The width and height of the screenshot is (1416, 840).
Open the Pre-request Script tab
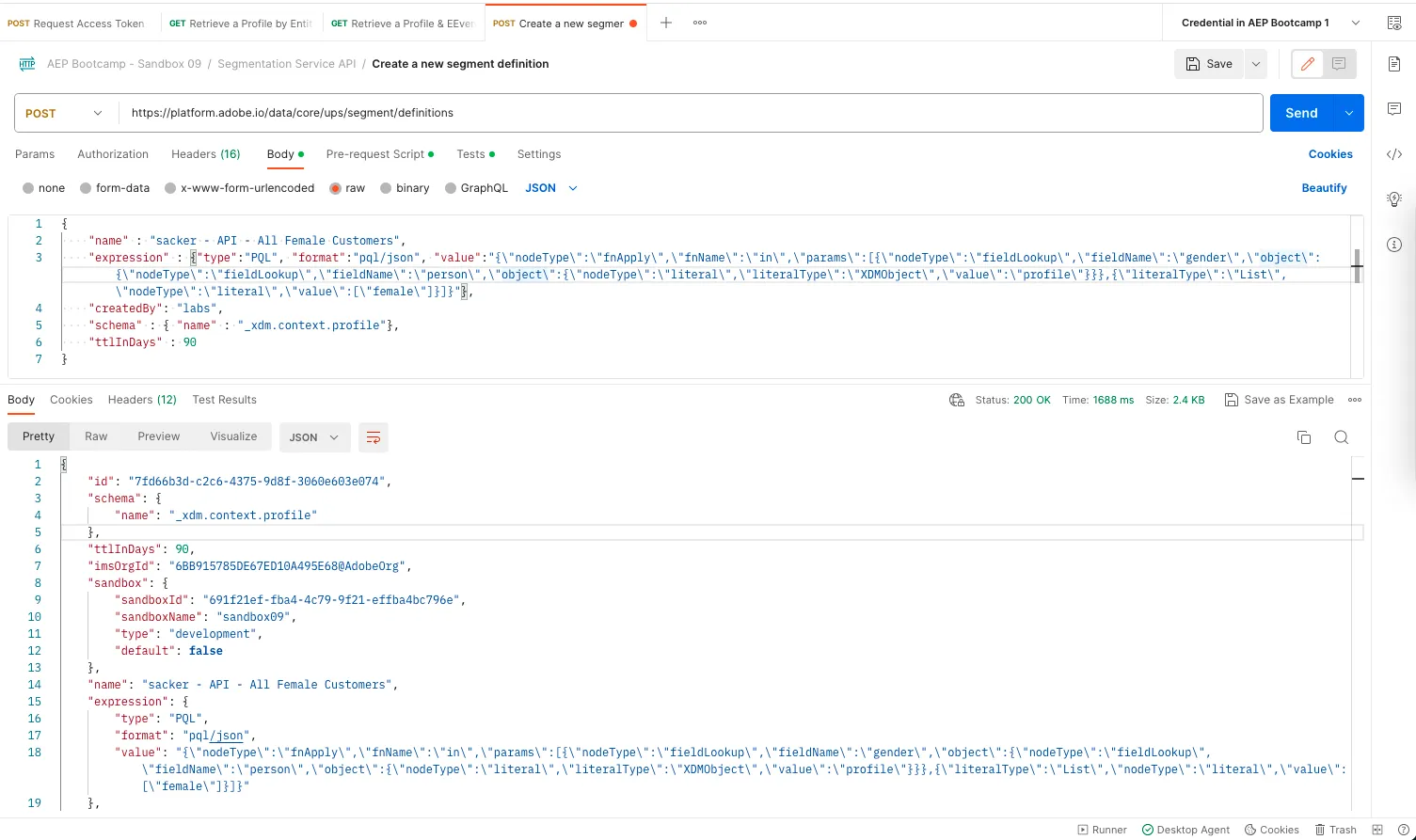click(380, 154)
